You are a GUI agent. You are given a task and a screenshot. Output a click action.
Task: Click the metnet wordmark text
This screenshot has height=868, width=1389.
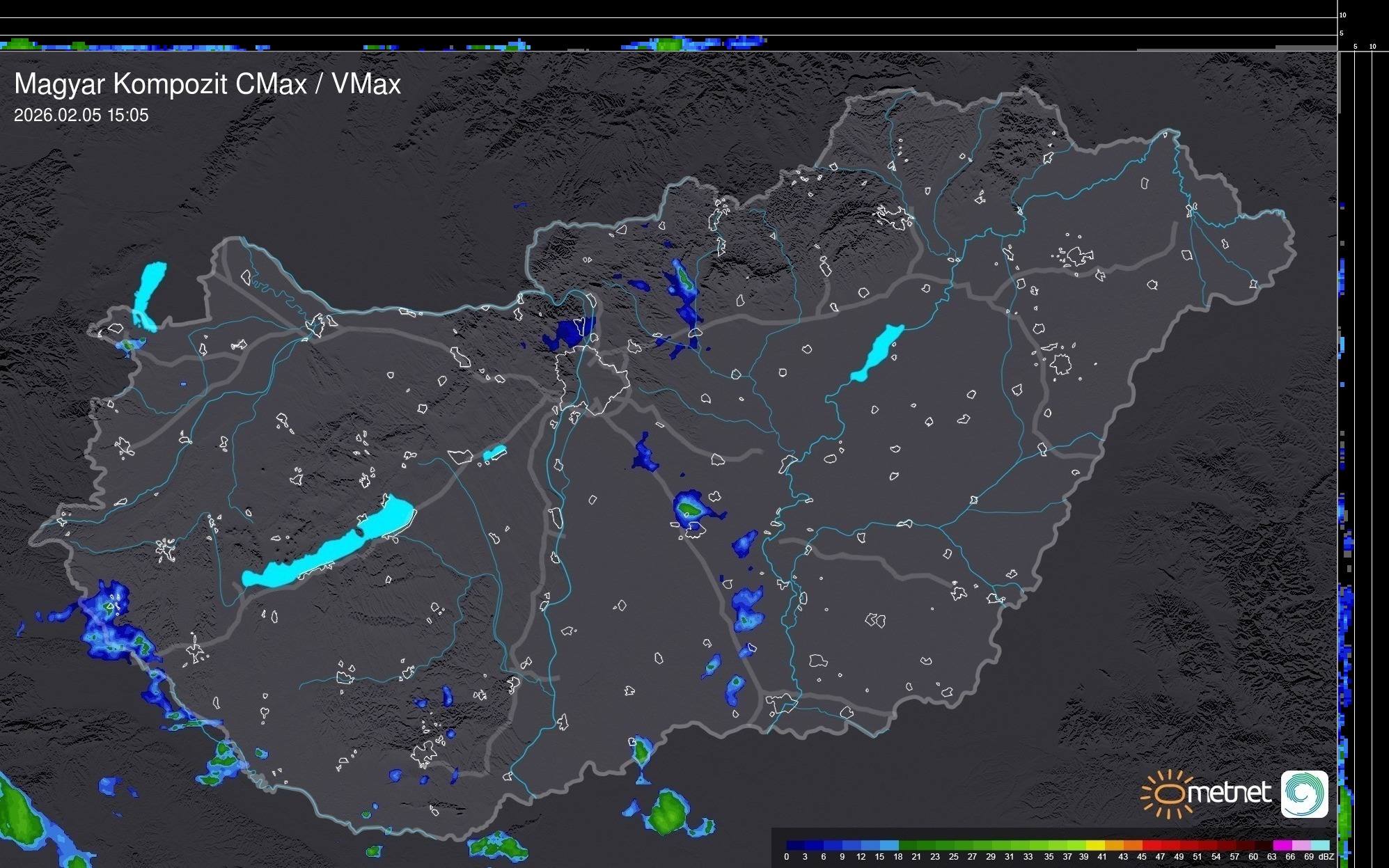(1229, 793)
